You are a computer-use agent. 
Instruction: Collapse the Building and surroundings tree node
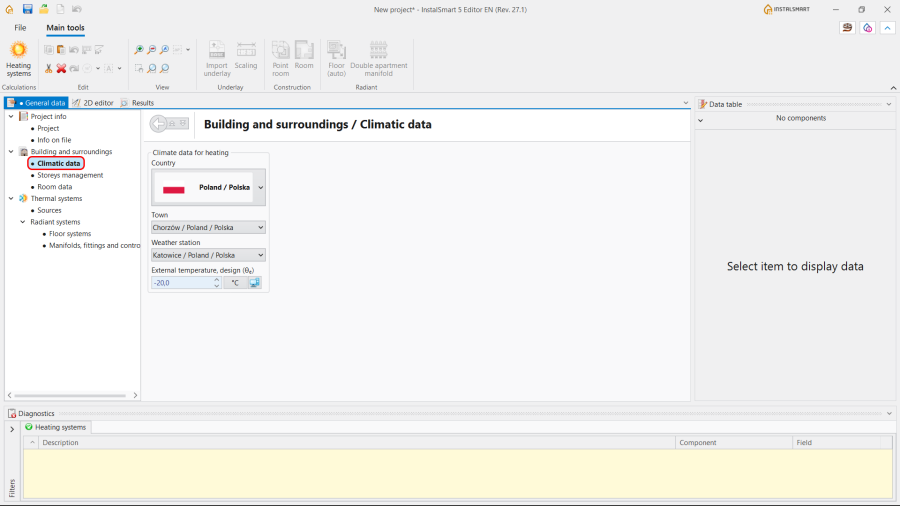tap(11, 152)
